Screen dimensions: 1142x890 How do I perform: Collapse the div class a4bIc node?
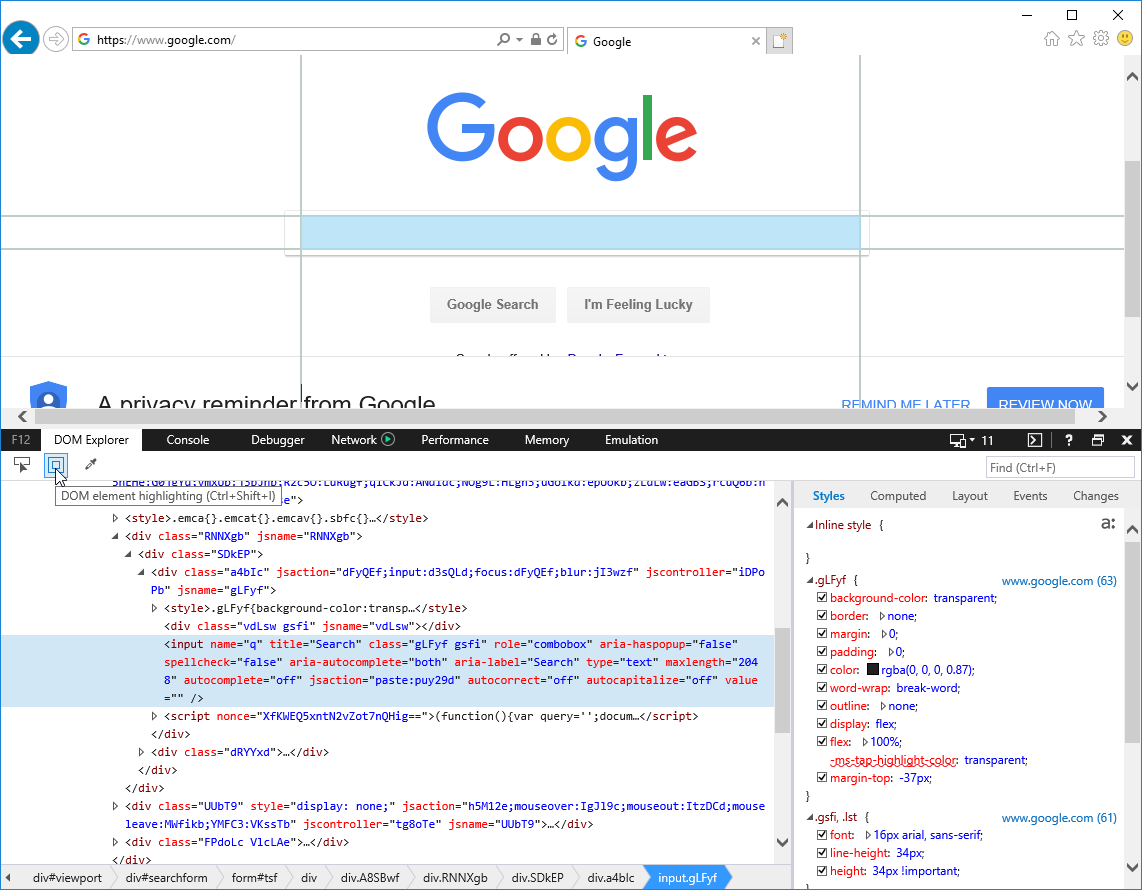pos(141,572)
